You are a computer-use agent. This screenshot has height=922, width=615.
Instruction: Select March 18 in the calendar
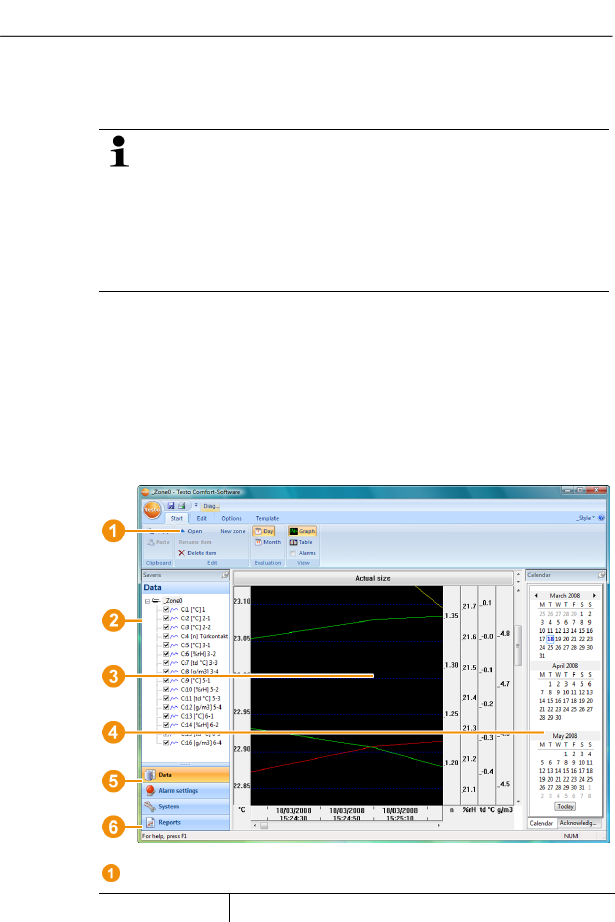[x=550, y=639]
